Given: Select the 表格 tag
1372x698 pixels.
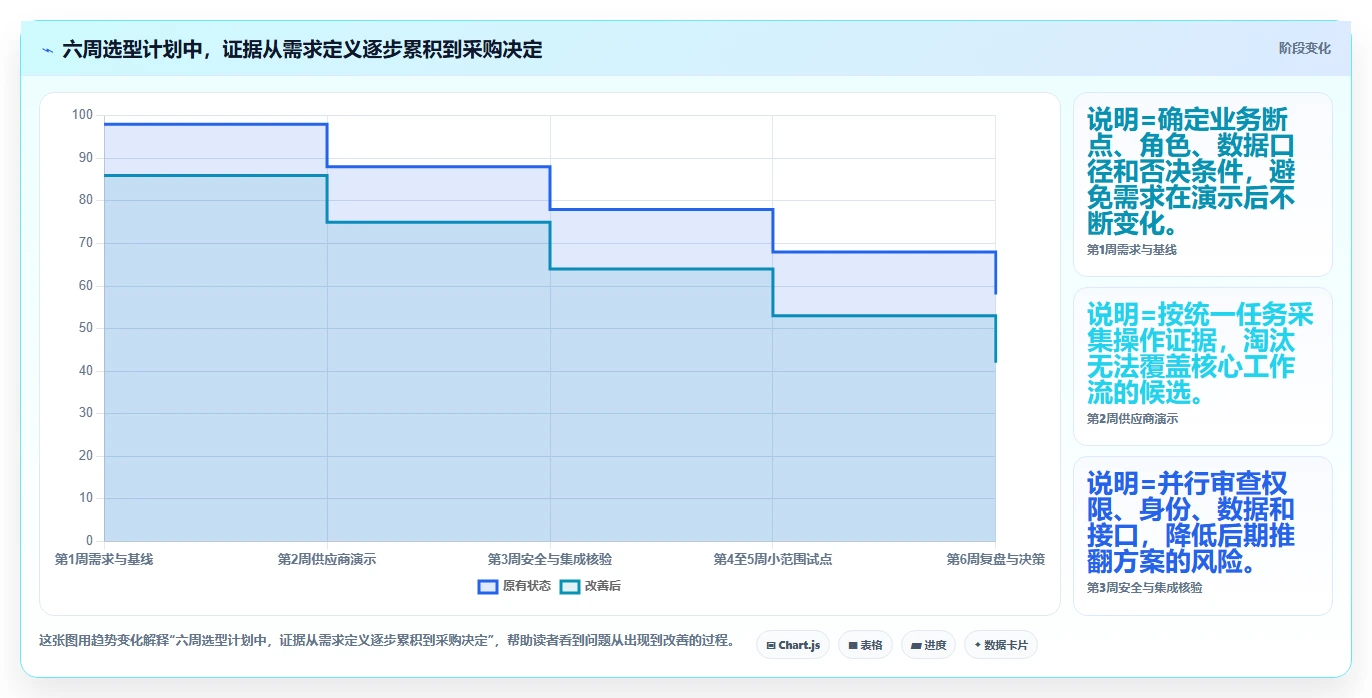Looking at the screenshot, I should tap(865, 645).
